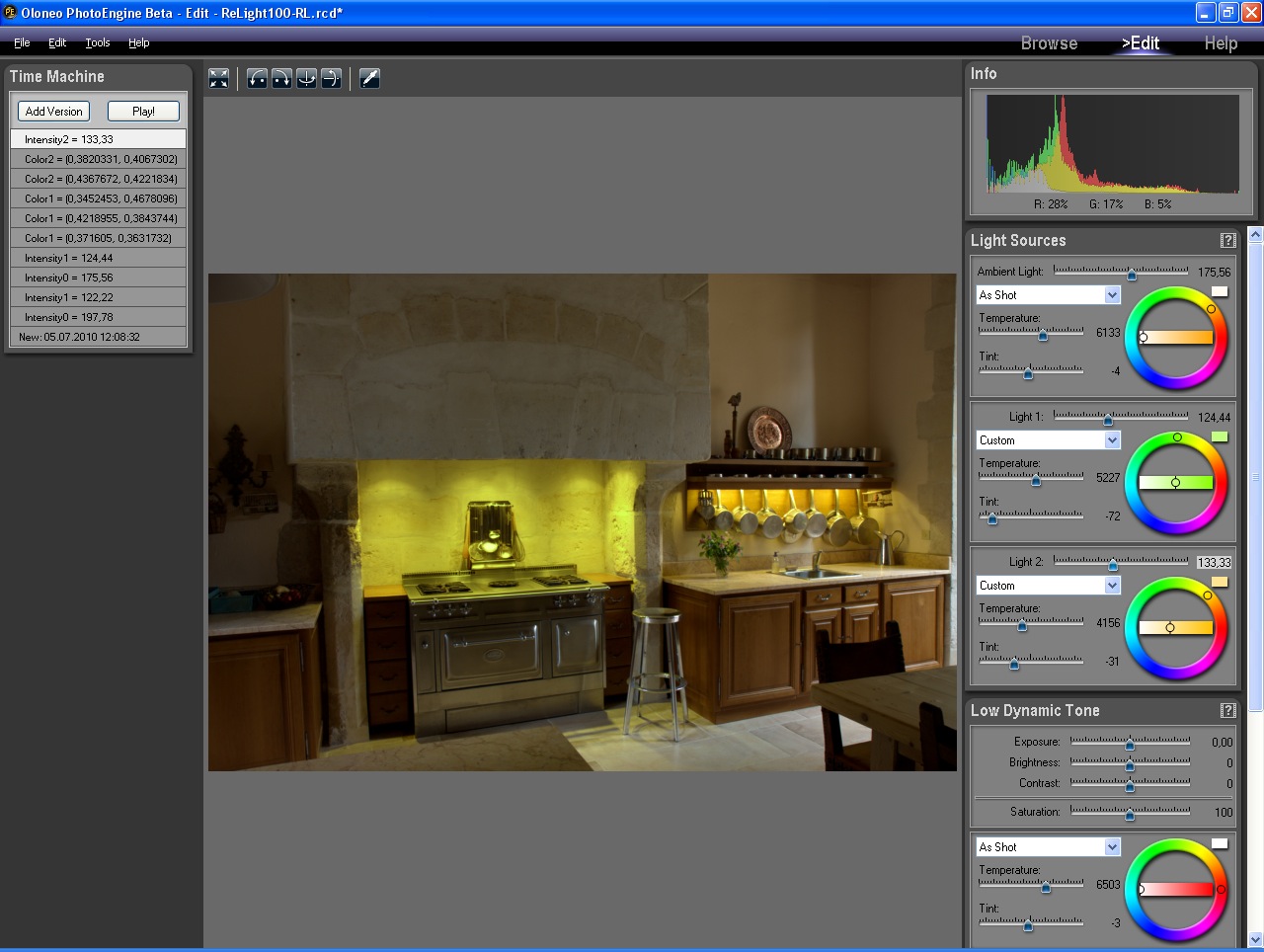Select the fit-to-view zoom icon
Viewport: 1264px width, 952px height.
pyautogui.click(x=218, y=78)
